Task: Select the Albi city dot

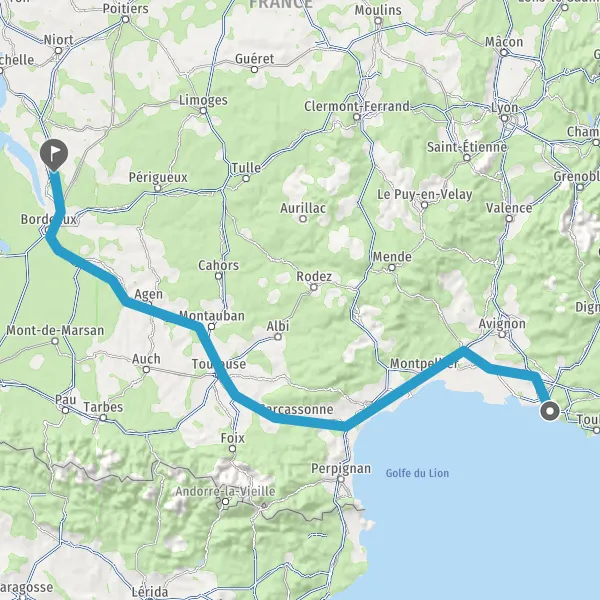Action: pyautogui.click(x=278, y=337)
